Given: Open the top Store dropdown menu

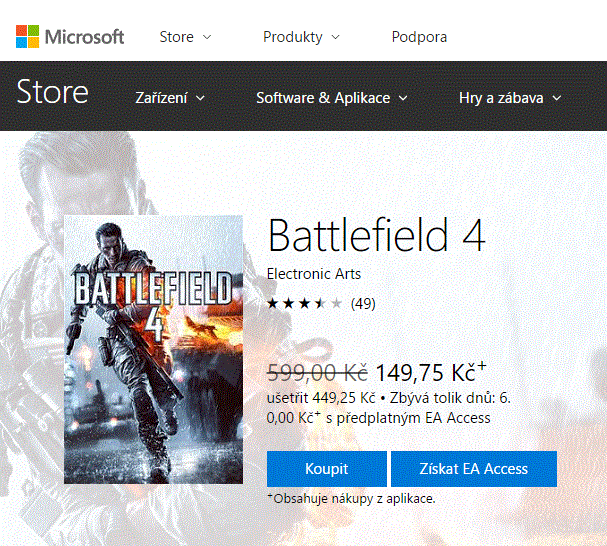Looking at the screenshot, I should (185, 37).
